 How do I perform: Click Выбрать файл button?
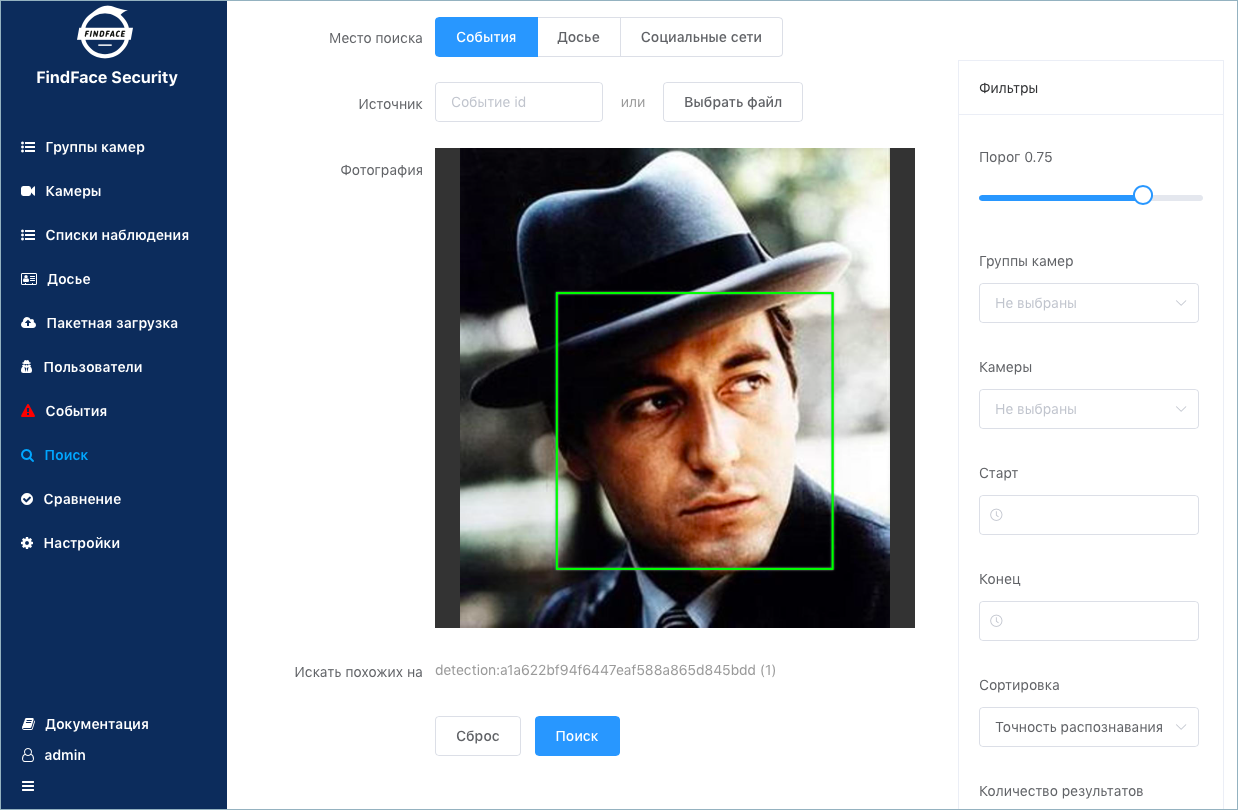pyautogui.click(x=733, y=102)
